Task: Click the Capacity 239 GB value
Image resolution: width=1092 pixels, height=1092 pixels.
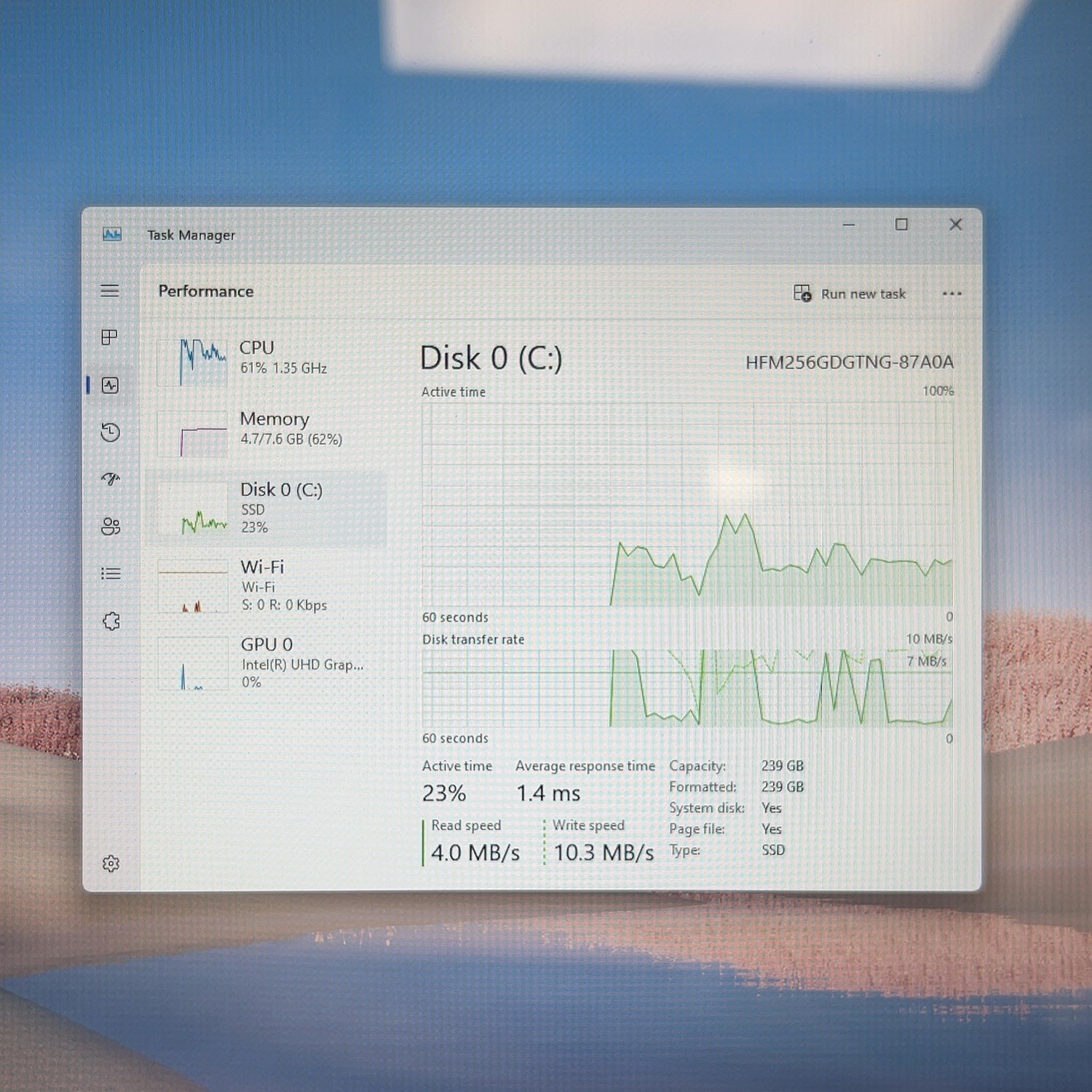Action: coord(783,766)
